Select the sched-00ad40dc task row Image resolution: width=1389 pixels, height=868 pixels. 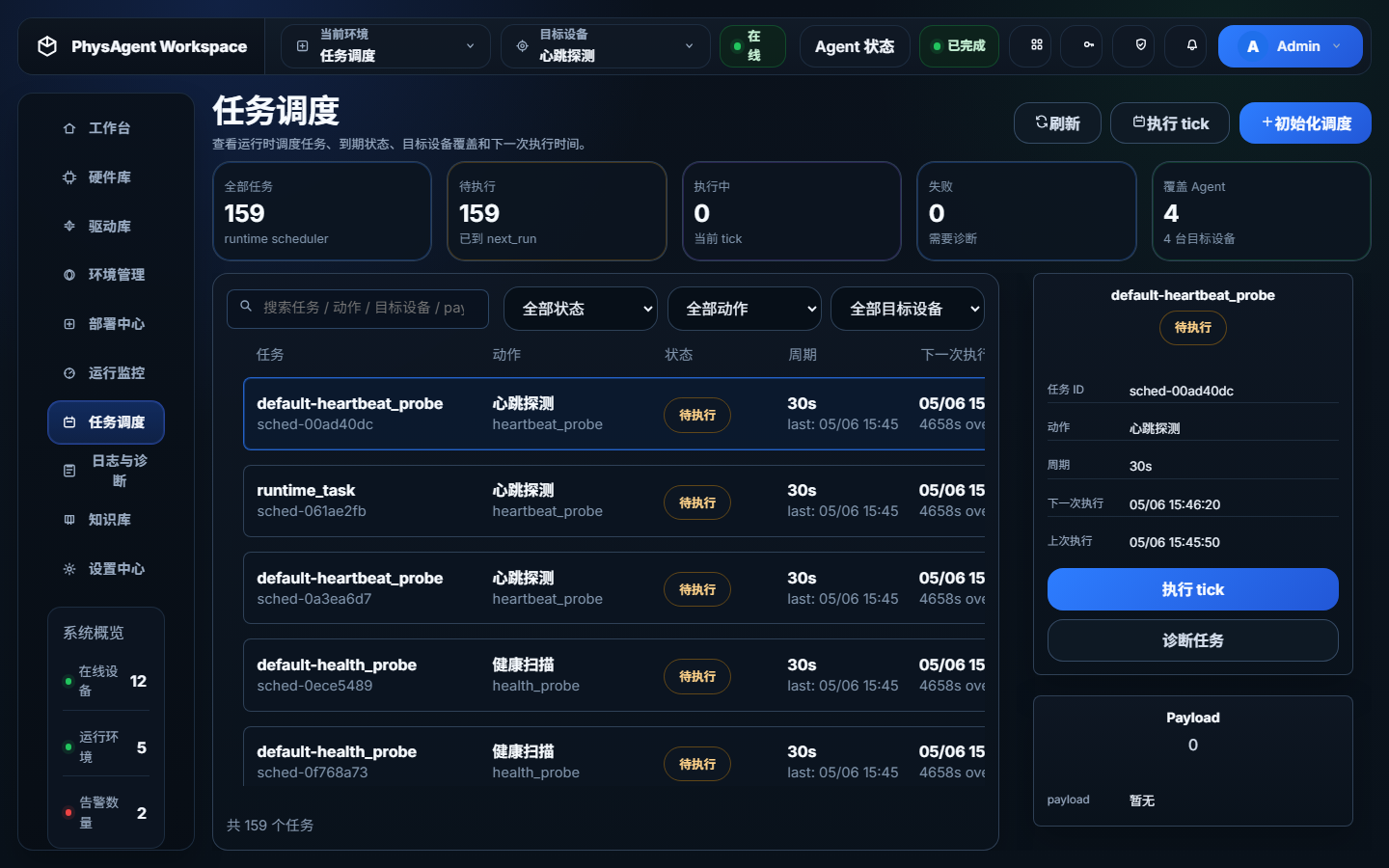(x=614, y=414)
